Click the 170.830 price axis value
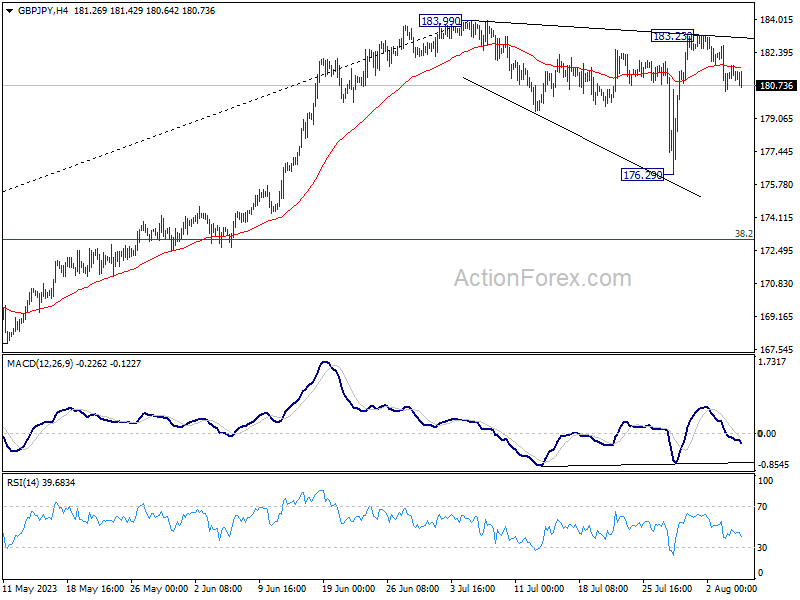 pos(777,284)
